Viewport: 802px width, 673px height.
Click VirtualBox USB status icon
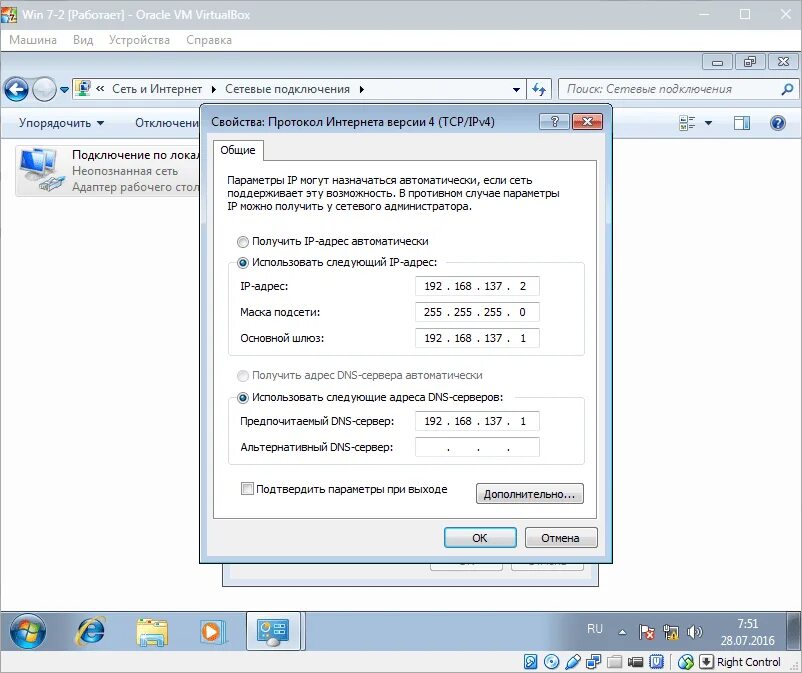coord(573,662)
